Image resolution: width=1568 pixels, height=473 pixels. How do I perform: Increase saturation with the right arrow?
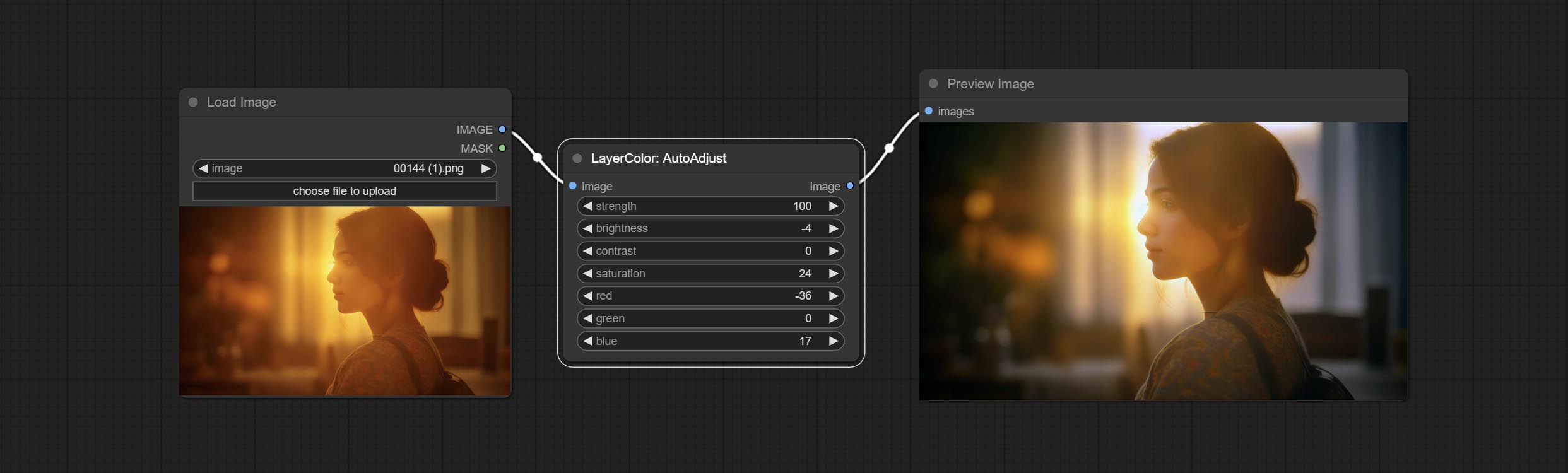[834, 274]
